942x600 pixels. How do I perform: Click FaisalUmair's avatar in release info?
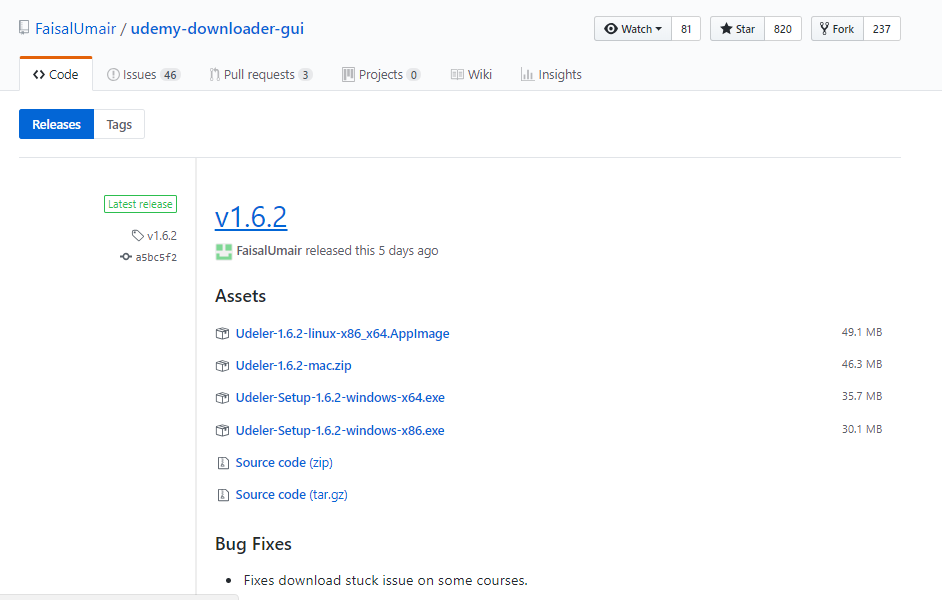(x=223, y=251)
